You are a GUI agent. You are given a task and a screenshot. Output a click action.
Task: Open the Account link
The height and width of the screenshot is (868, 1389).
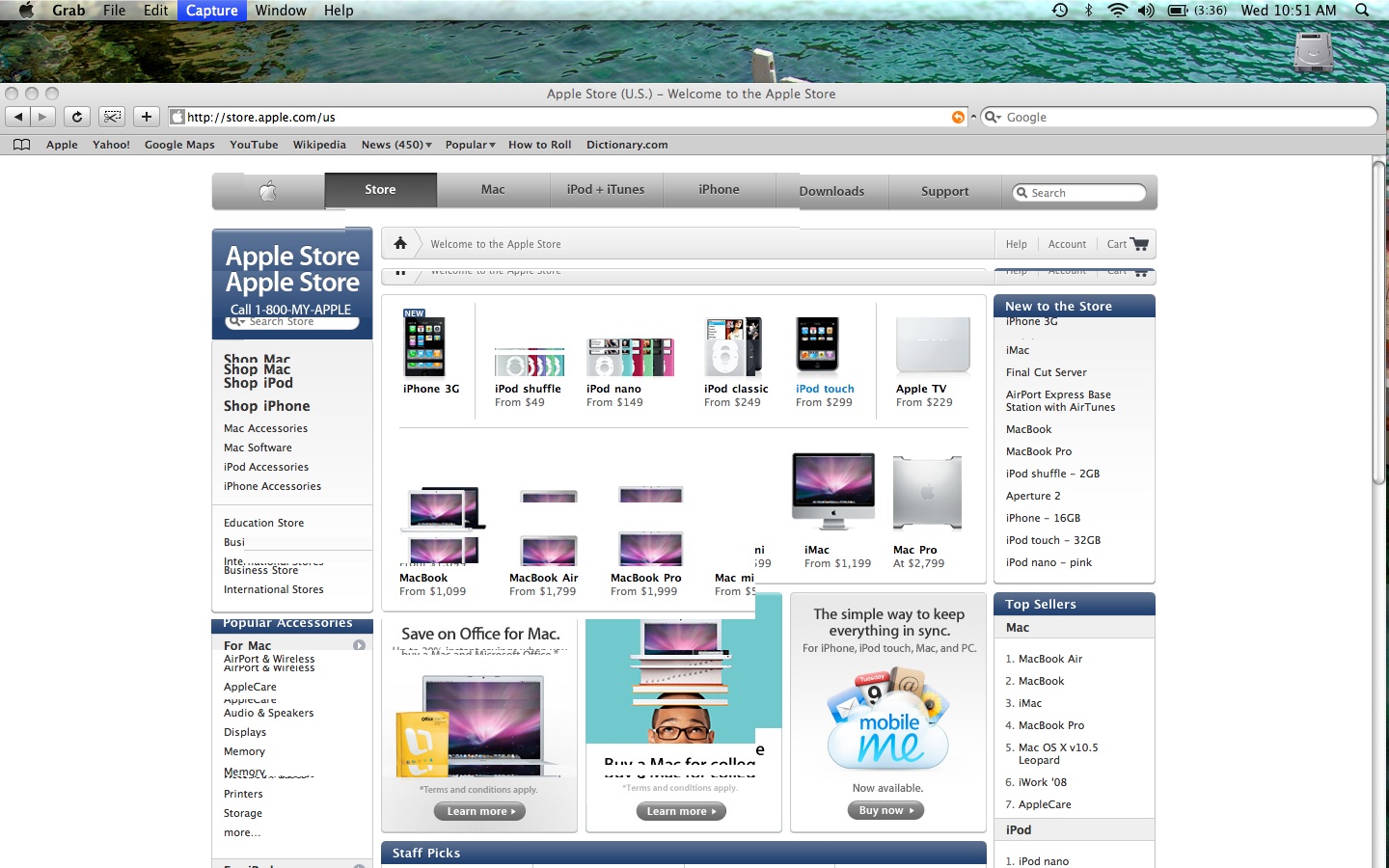click(1067, 244)
